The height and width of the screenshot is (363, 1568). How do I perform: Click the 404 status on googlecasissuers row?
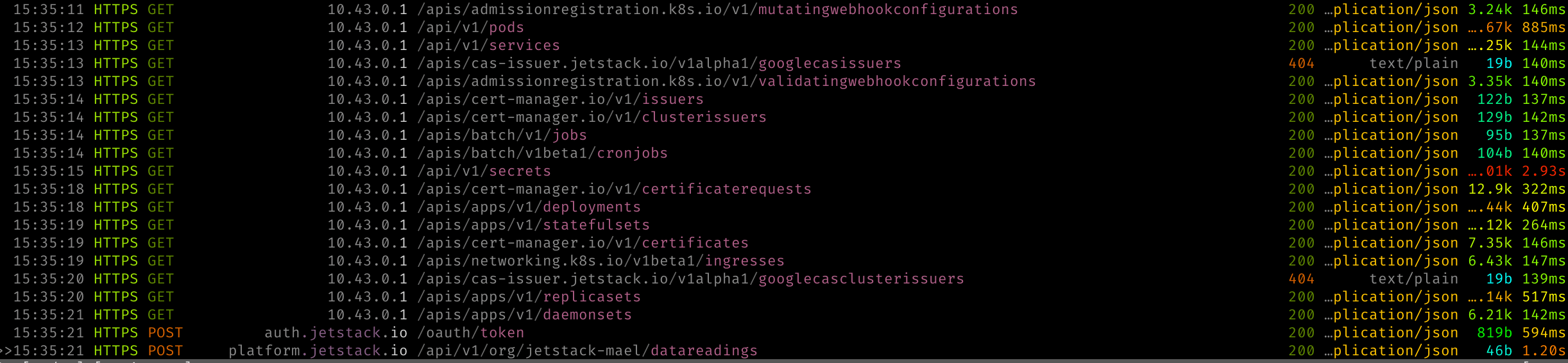(1301, 63)
